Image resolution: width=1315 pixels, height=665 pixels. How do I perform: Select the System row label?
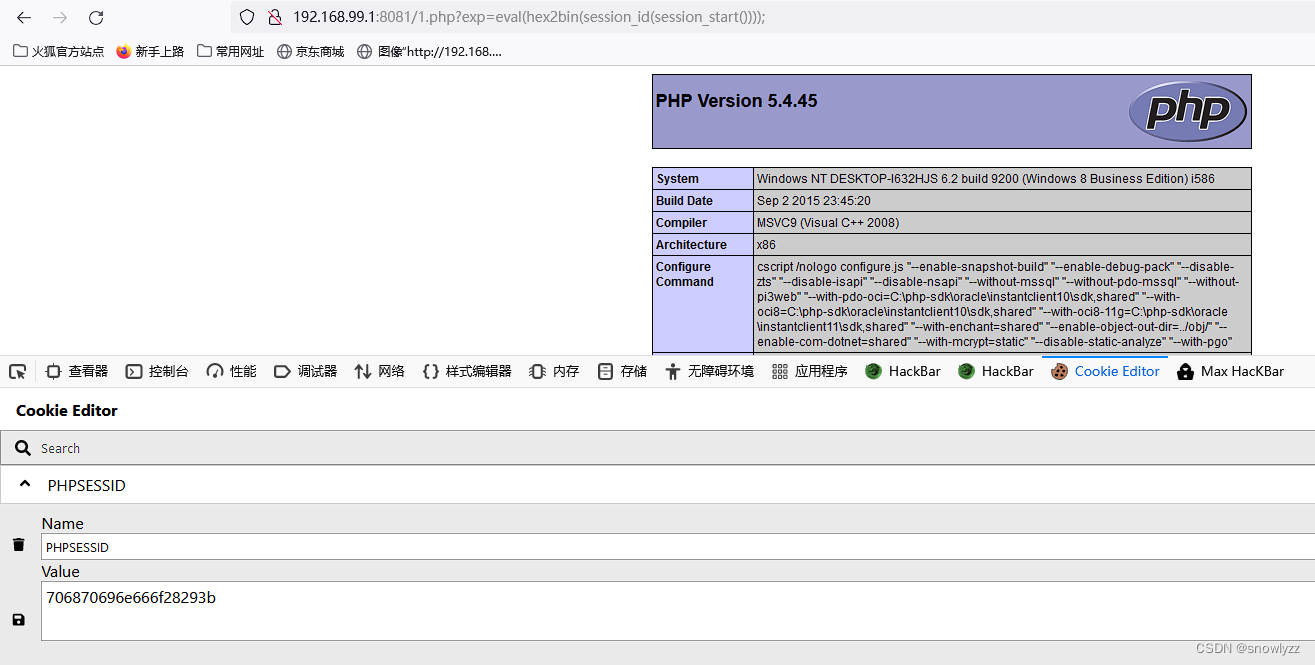pyautogui.click(x=678, y=179)
